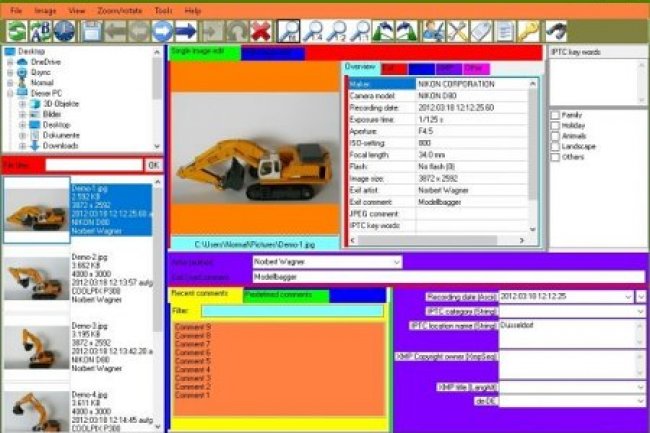Click the crossed tools settings icon
The height and width of the screenshot is (433, 650).
457,31
